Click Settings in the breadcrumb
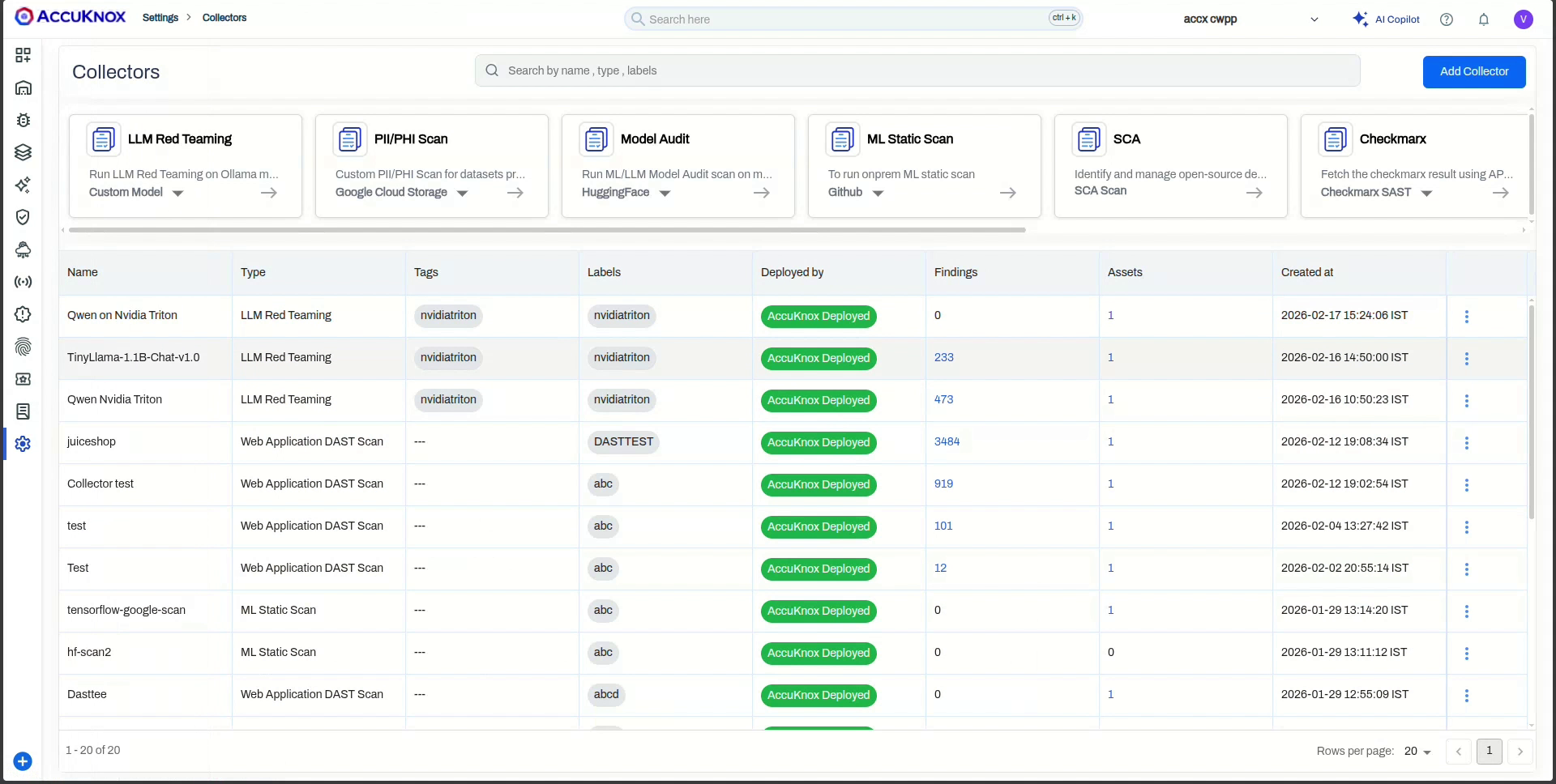This screenshot has height=784, width=1556. click(160, 18)
